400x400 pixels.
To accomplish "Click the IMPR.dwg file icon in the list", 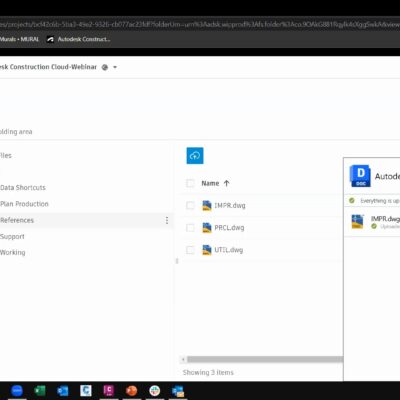I will (207, 205).
